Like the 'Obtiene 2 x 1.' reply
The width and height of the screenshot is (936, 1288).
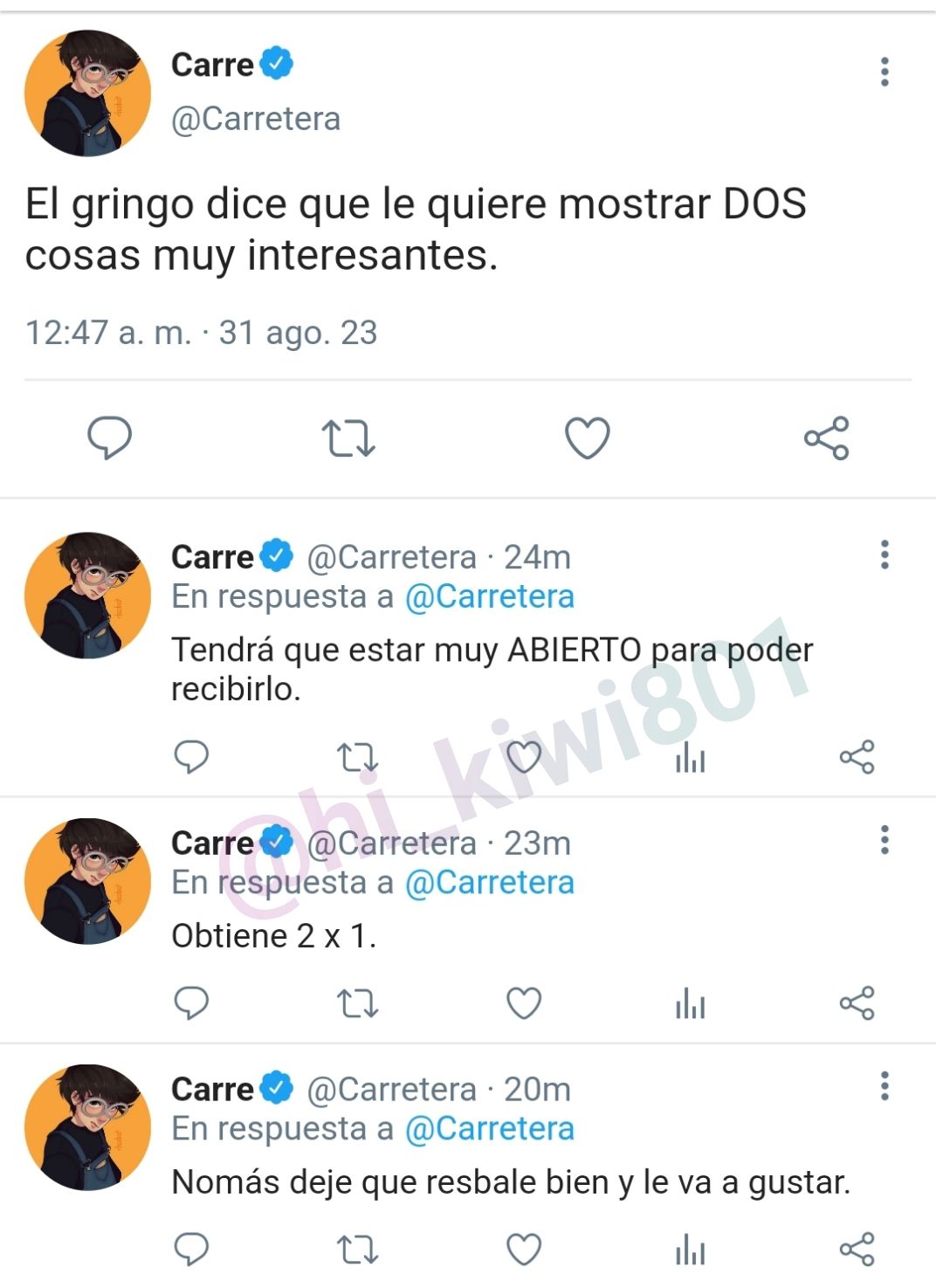(524, 1003)
